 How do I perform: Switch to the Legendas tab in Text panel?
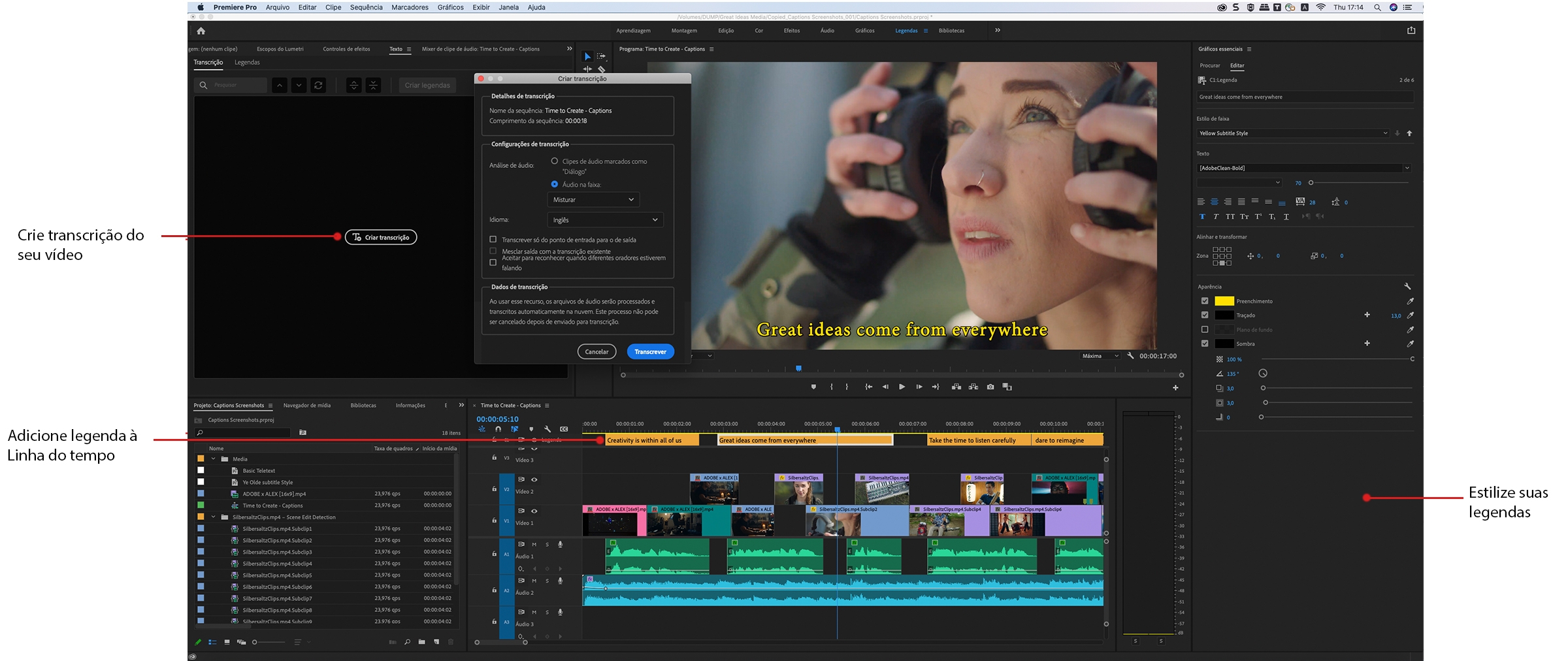(x=247, y=63)
